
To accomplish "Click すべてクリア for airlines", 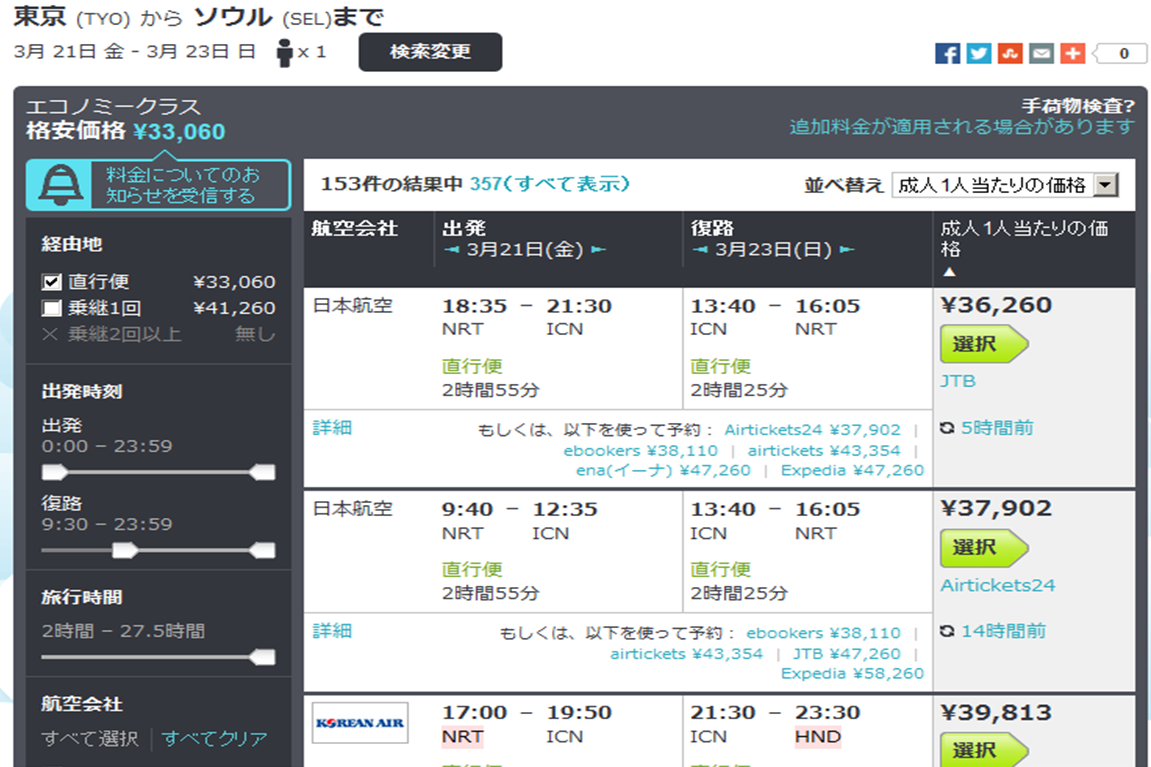I will click(x=214, y=738).
